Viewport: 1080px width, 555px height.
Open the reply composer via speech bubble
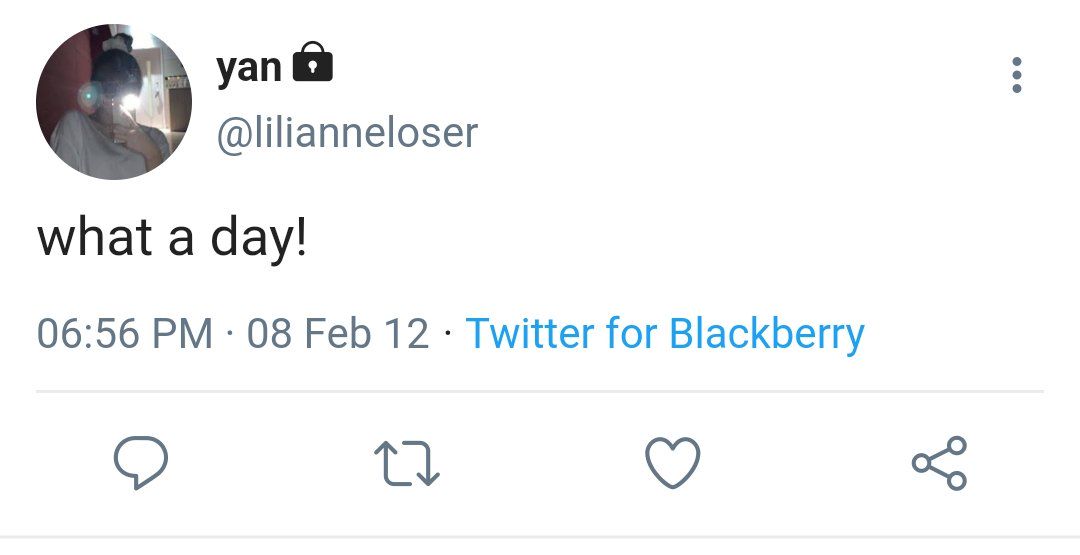[x=139, y=461]
